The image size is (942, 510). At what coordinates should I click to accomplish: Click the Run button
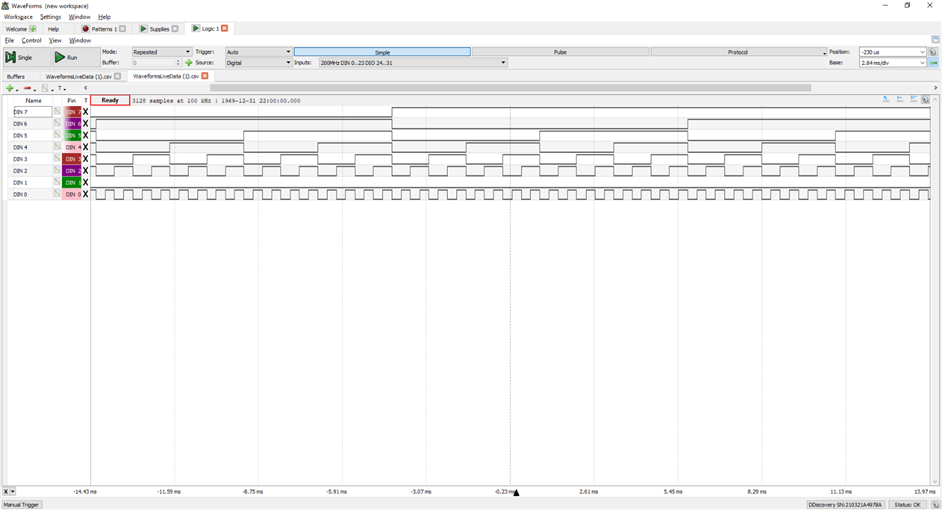75,57
